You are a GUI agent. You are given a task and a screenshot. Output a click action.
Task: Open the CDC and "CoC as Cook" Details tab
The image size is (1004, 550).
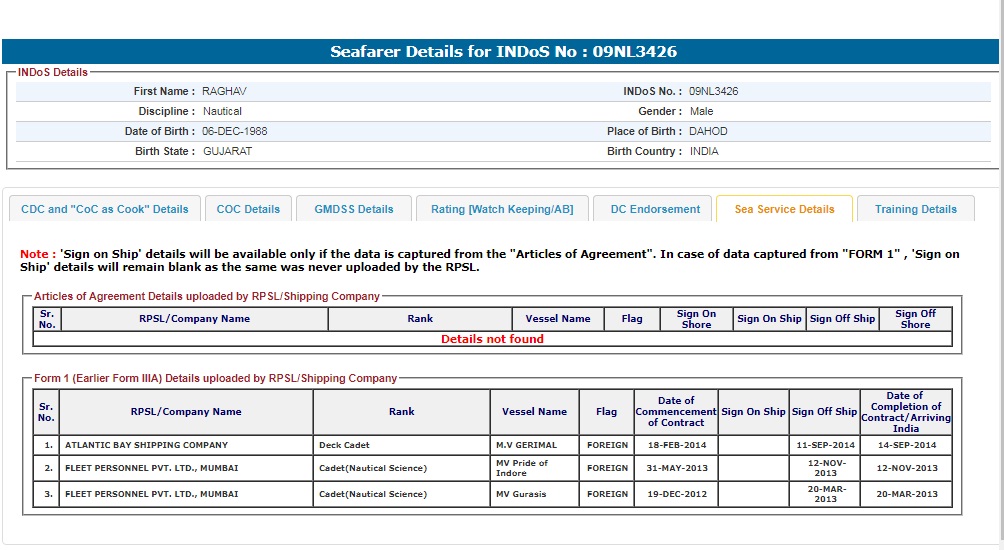pos(105,209)
